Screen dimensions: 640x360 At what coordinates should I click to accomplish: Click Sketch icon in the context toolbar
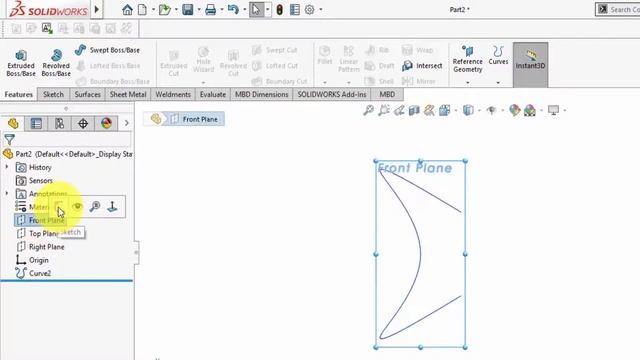(x=59, y=207)
